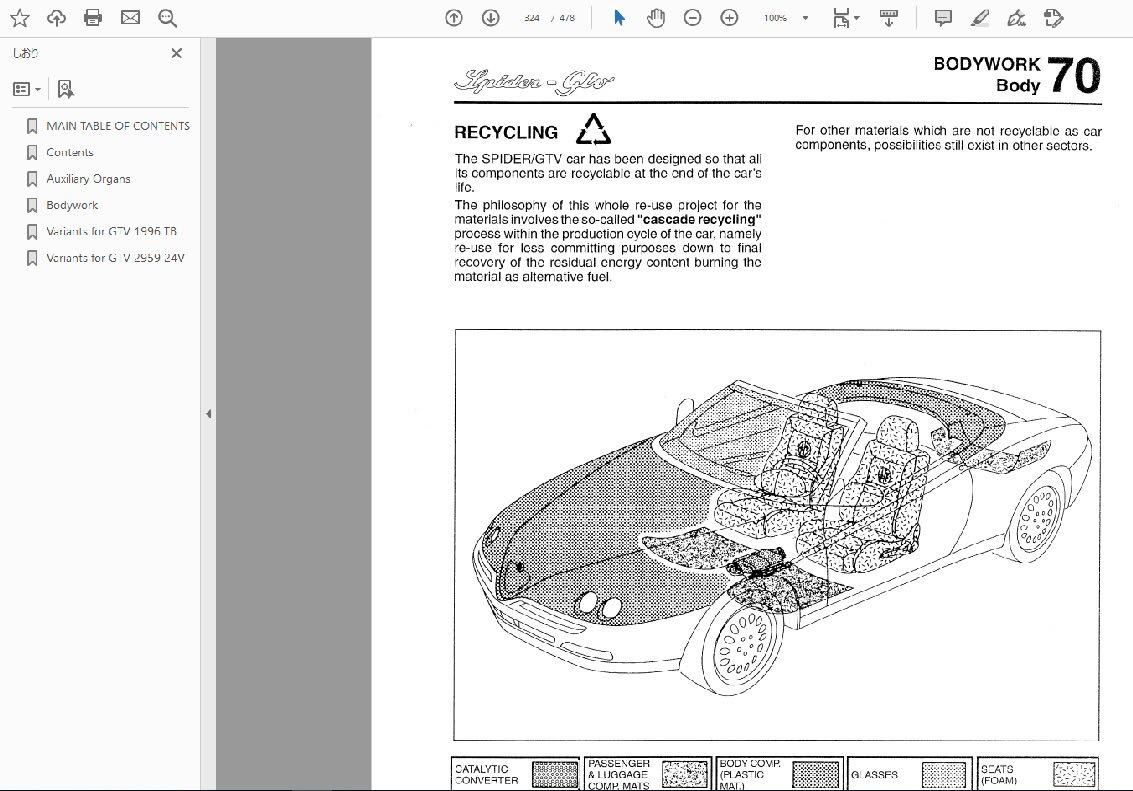Open the Variants for GTV 2959 24V bookmark
This screenshot has width=1133, height=791.
pos(116,258)
